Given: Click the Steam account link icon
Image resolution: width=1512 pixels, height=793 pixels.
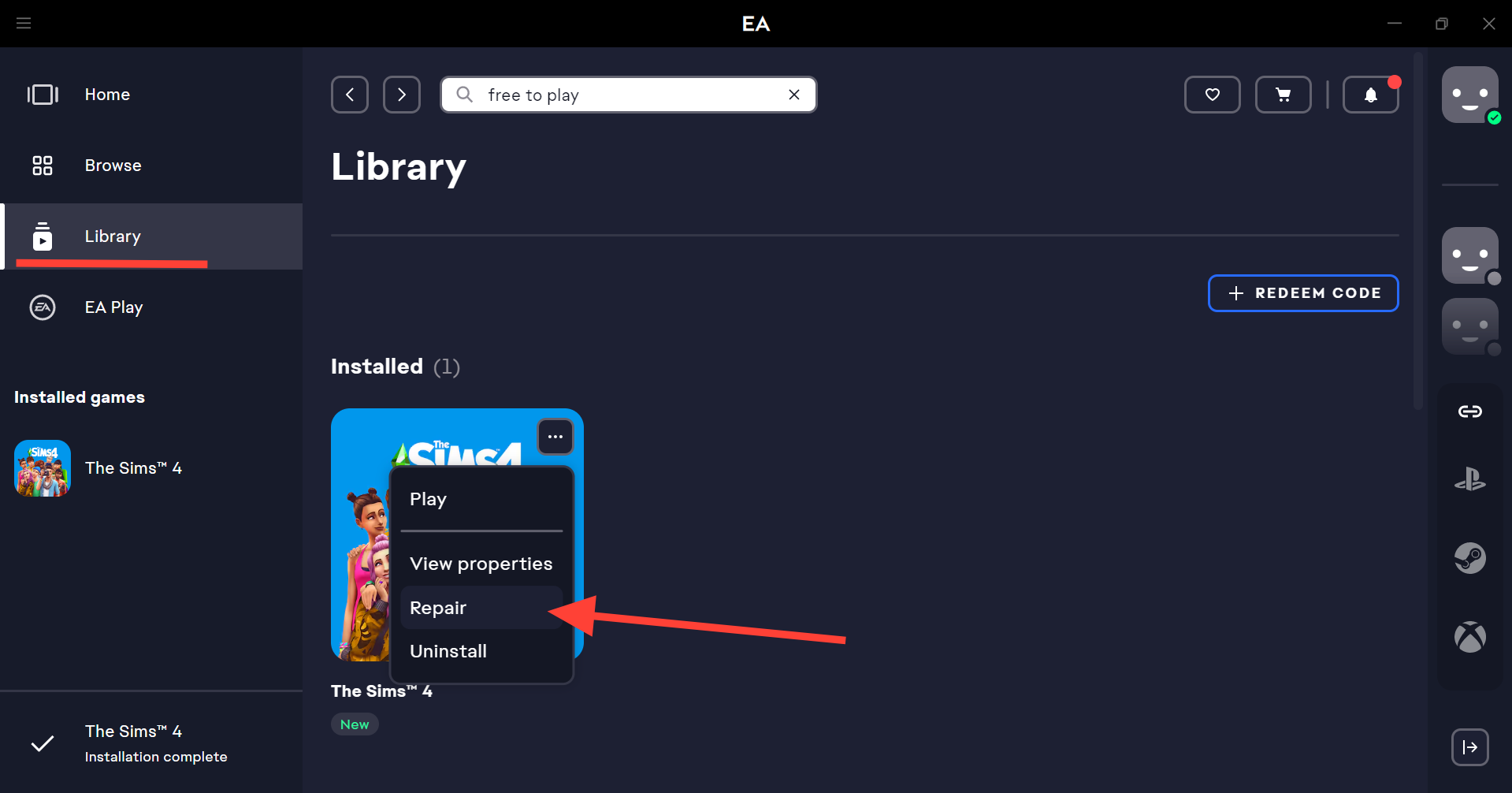Looking at the screenshot, I should tap(1469, 558).
